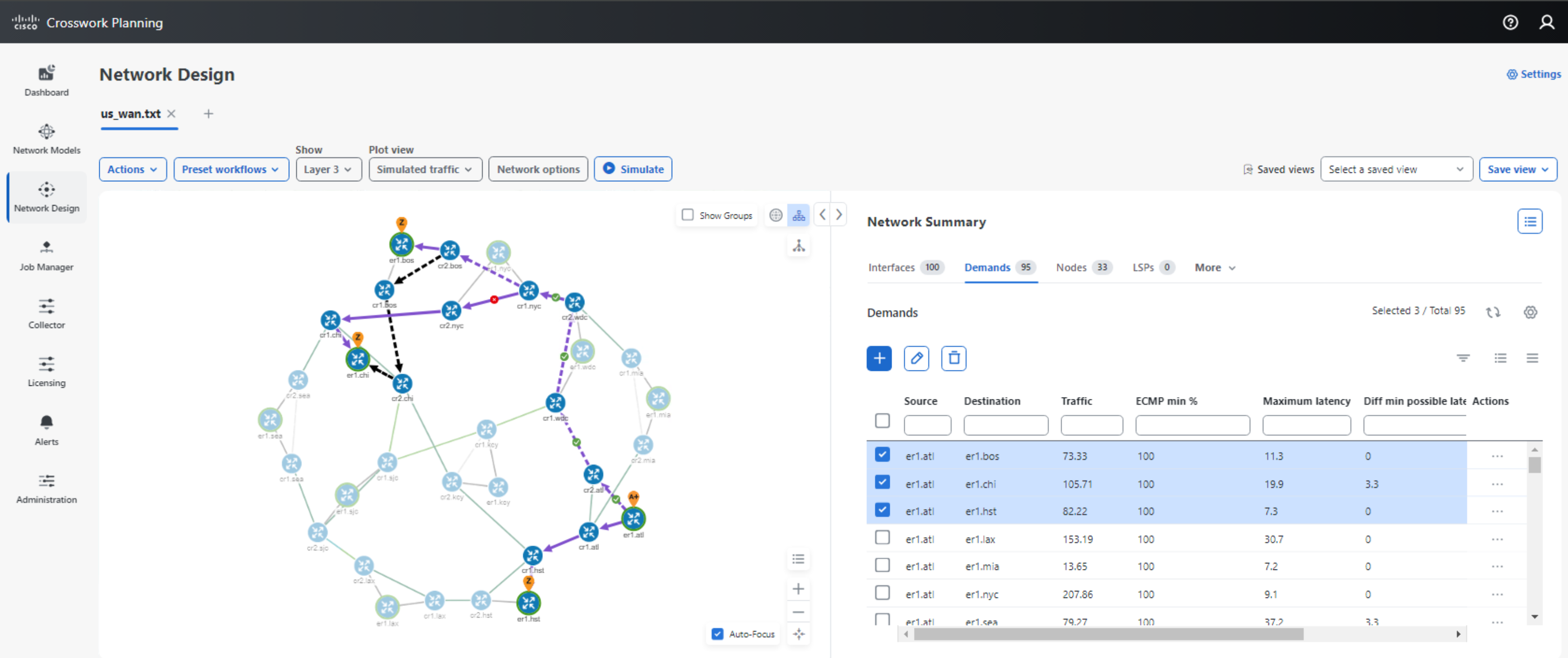Image resolution: width=1568 pixels, height=658 pixels.
Task: Click the help question mark icon
Action: (x=1510, y=22)
